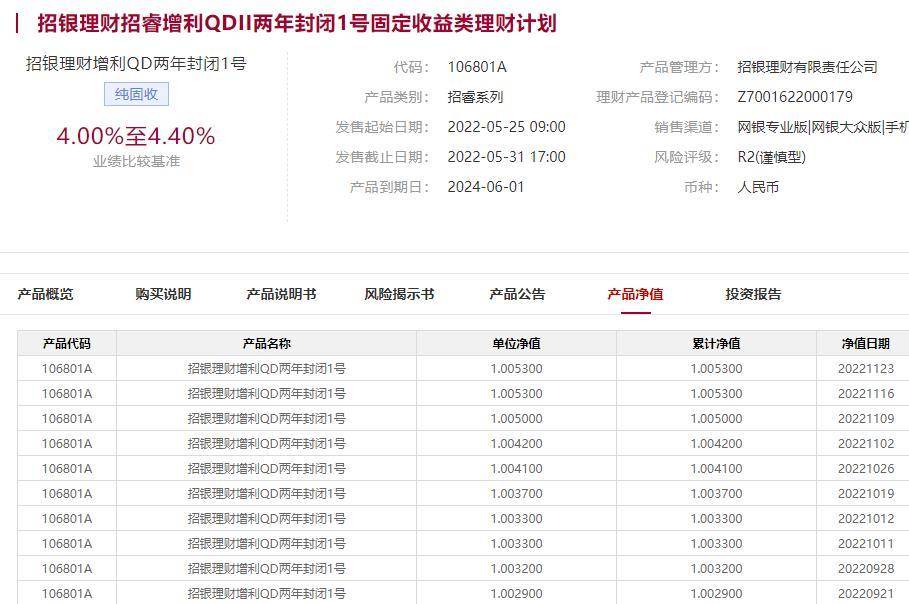Click the product code 106801A value
The image size is (909, 604).
477,68
